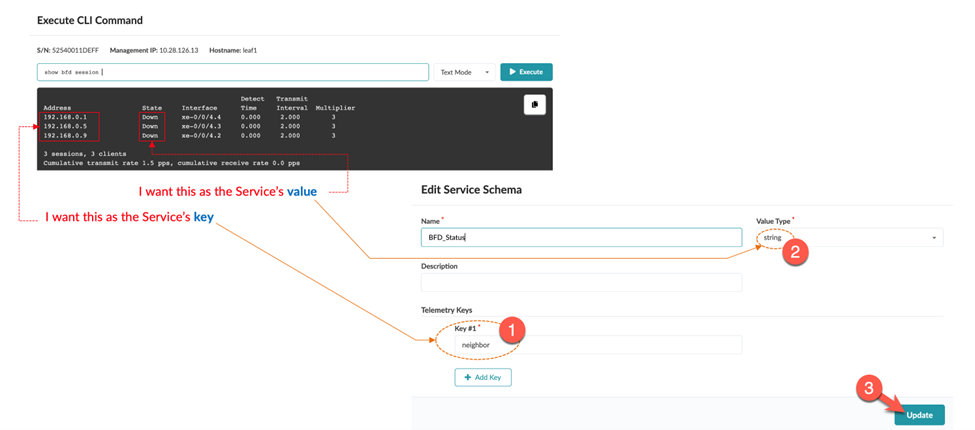Click interface xe-0/0/4.2 in the terminal output

201,136
